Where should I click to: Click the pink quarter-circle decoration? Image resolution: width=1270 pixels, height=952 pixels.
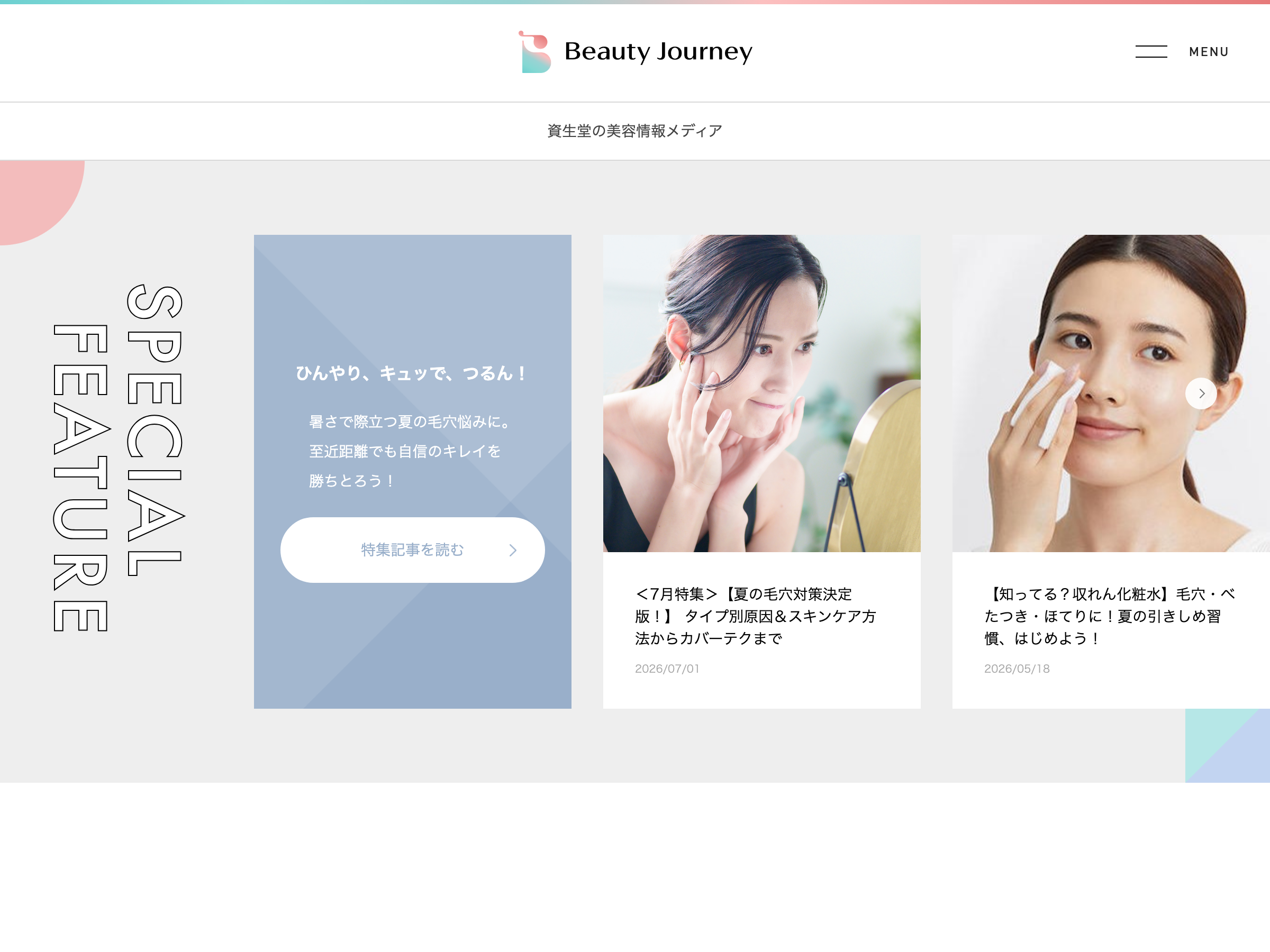(x=35, y=197)
